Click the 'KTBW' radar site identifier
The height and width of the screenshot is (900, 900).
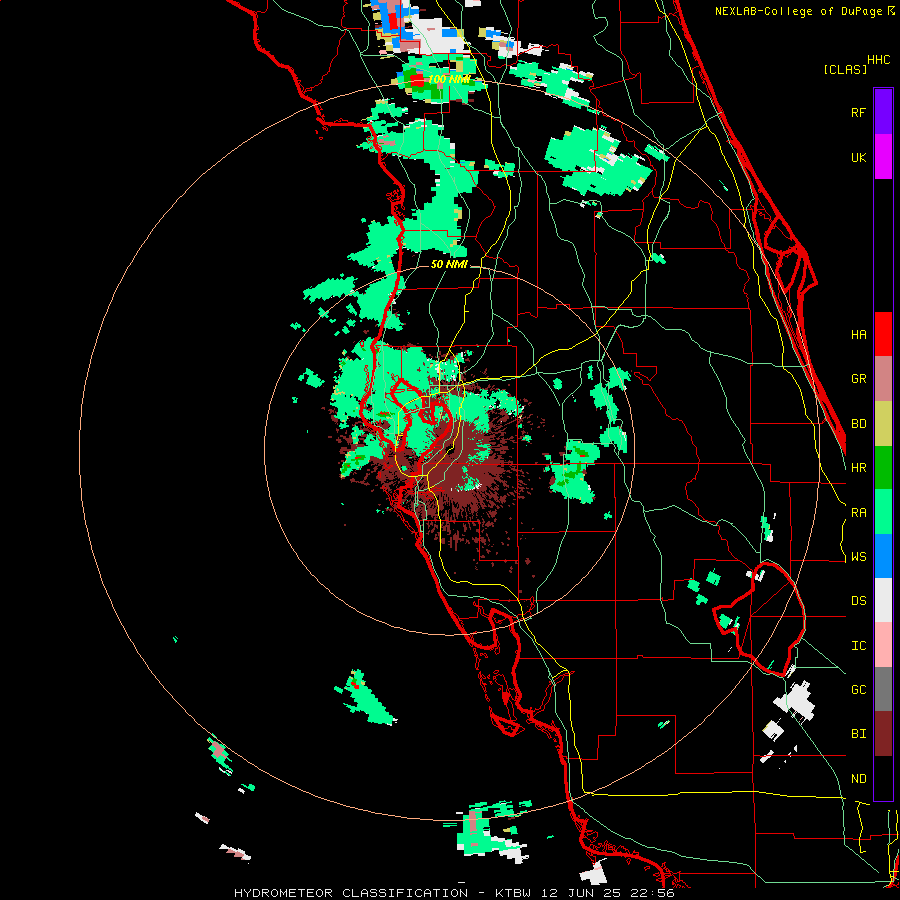coord(515,893)
